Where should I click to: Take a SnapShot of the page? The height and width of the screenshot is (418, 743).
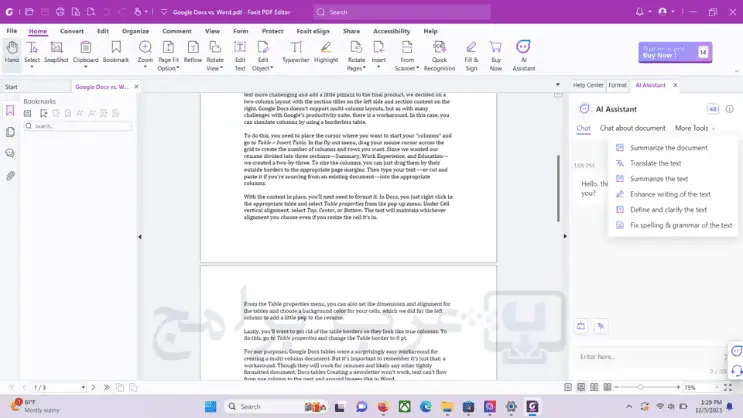pyautogui.click(x=56, y=52)
